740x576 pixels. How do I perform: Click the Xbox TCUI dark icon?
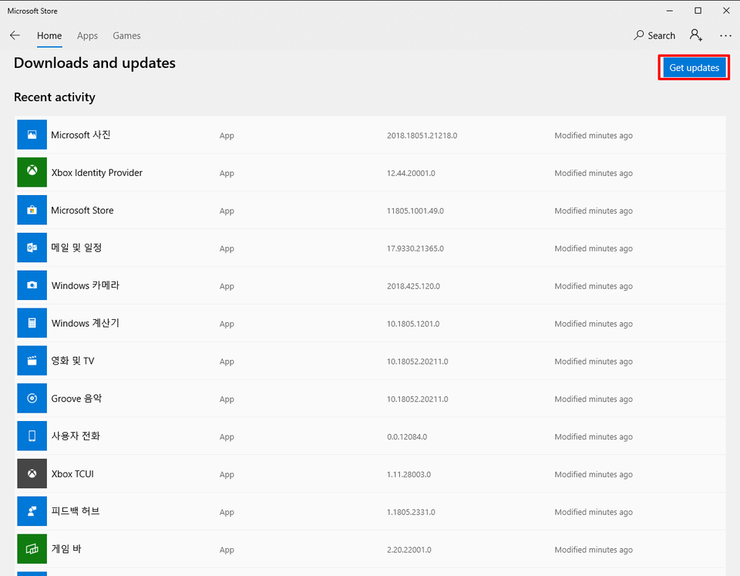point(32,474)
